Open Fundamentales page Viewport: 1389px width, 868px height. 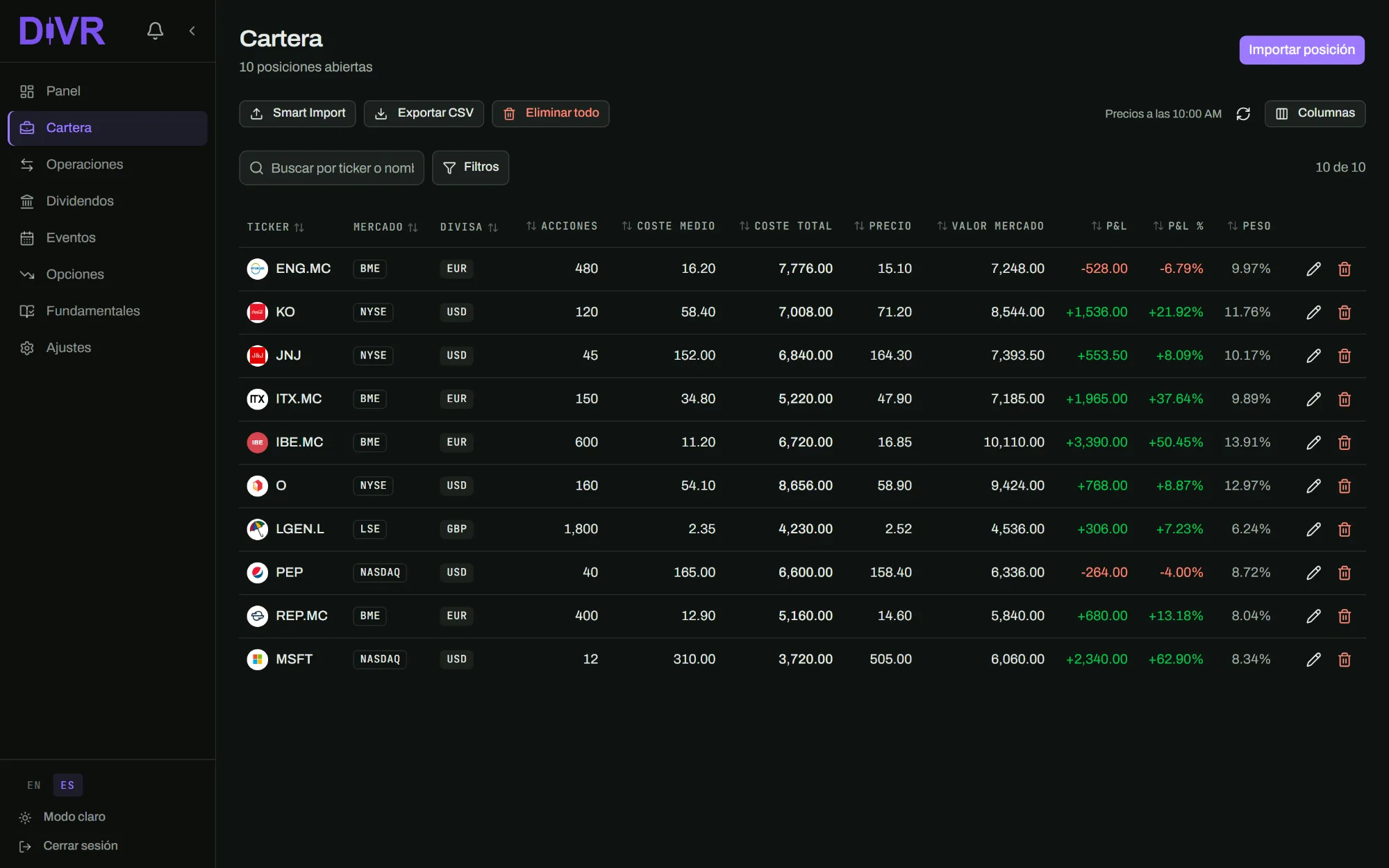(x=108, y=311)
